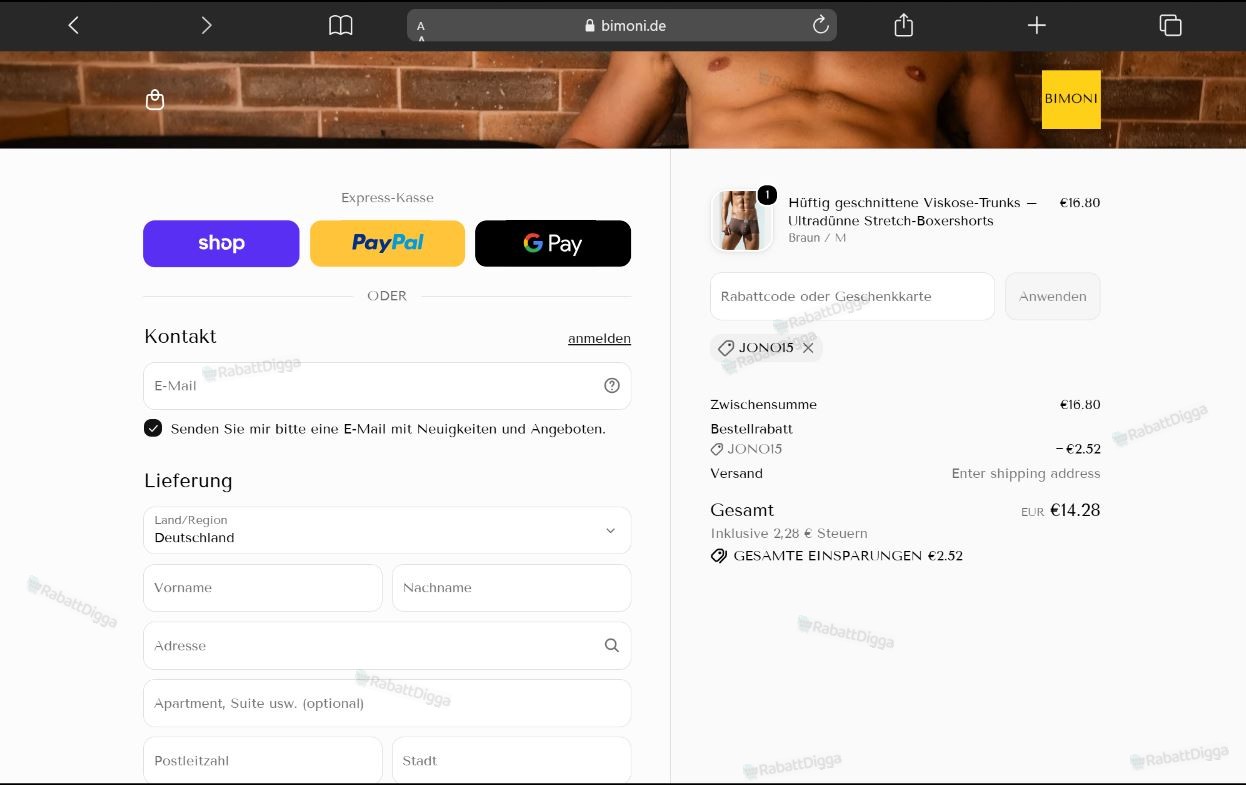The width and height of the screenshot is (1246, 785).
Task: Pay with PayPal express button
Action: pyautogui.click(x=387, y=244)
